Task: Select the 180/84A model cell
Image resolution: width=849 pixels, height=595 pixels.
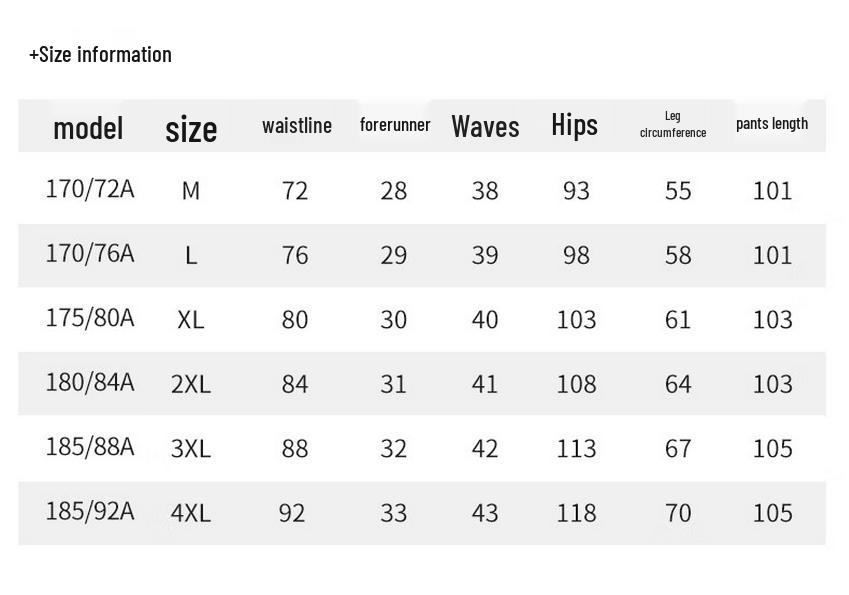Action: coord(90,382)
